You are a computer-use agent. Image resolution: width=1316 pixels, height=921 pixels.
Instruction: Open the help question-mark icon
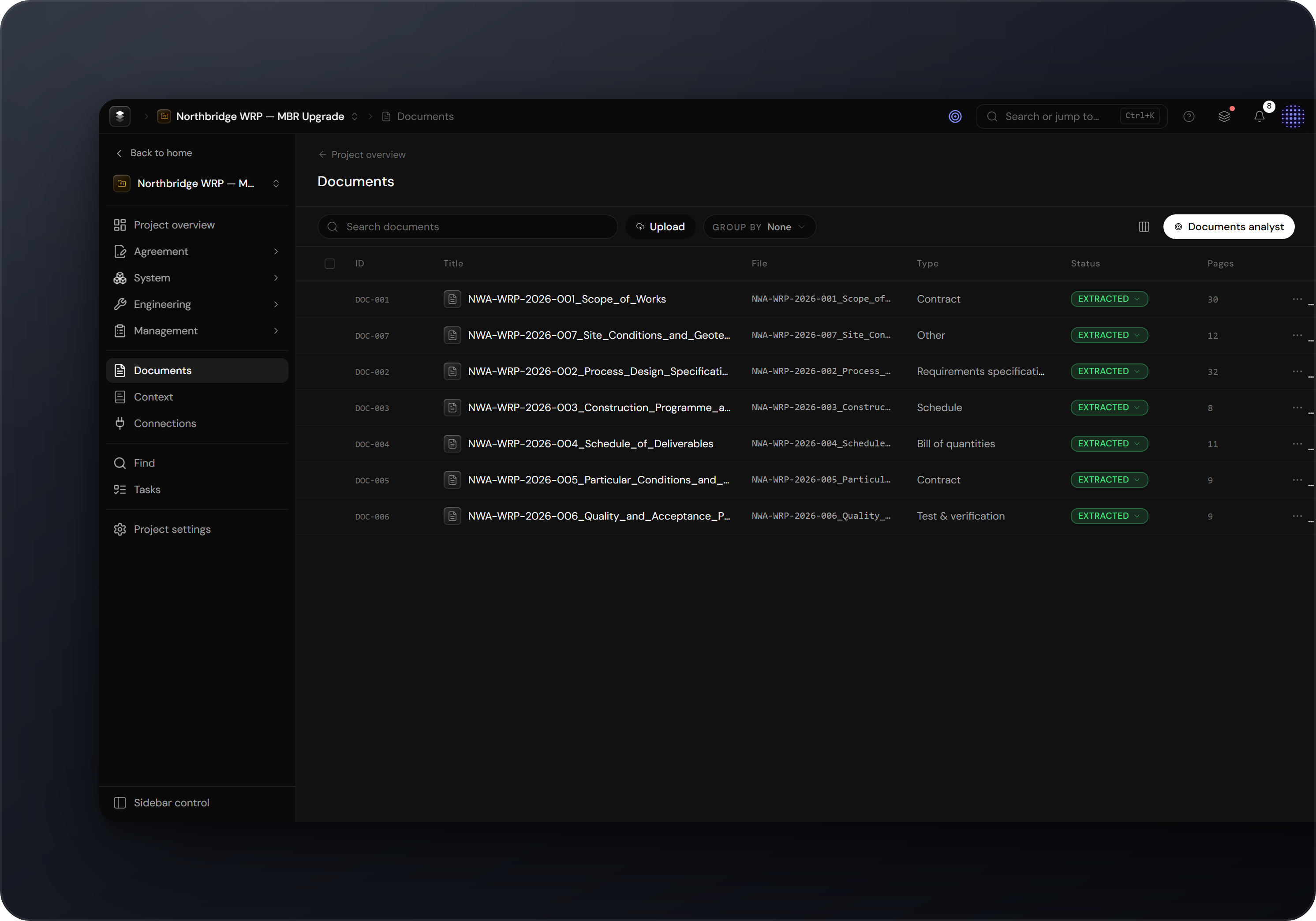pyautogui.click(x=1189, y=116)
